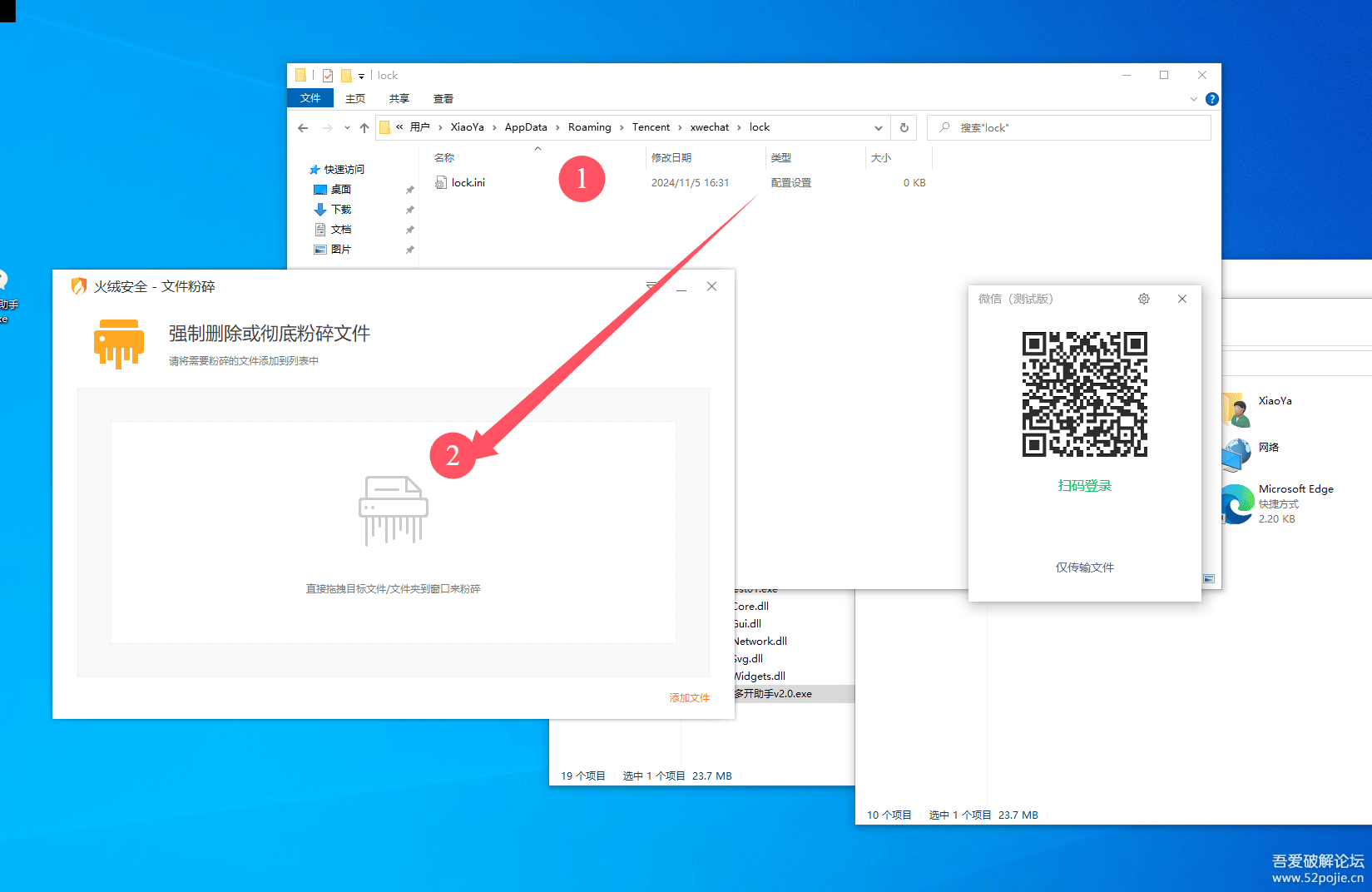Select 快速访问 (Quick access) tree node
Image resolution: width=1372 pixels, height=892 pixels.
[344, 170]
